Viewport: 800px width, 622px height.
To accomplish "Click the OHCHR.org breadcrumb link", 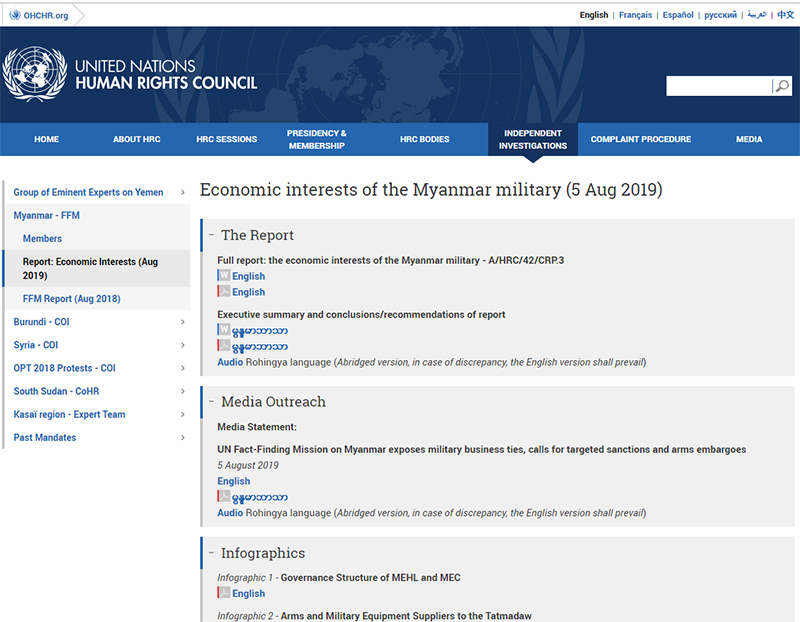I will (45, 15).
